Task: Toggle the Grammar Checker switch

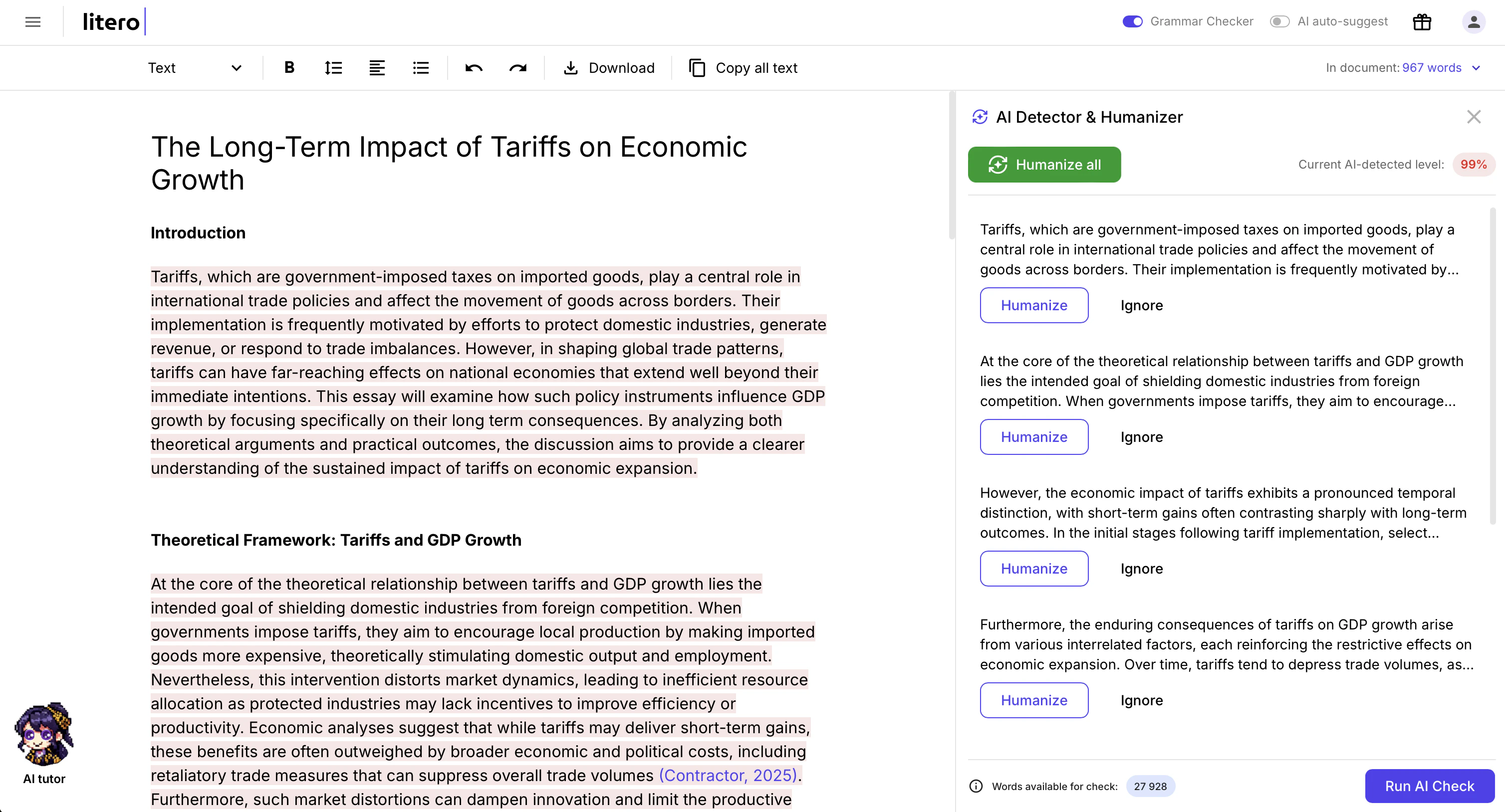Action: coord(1132,21)
